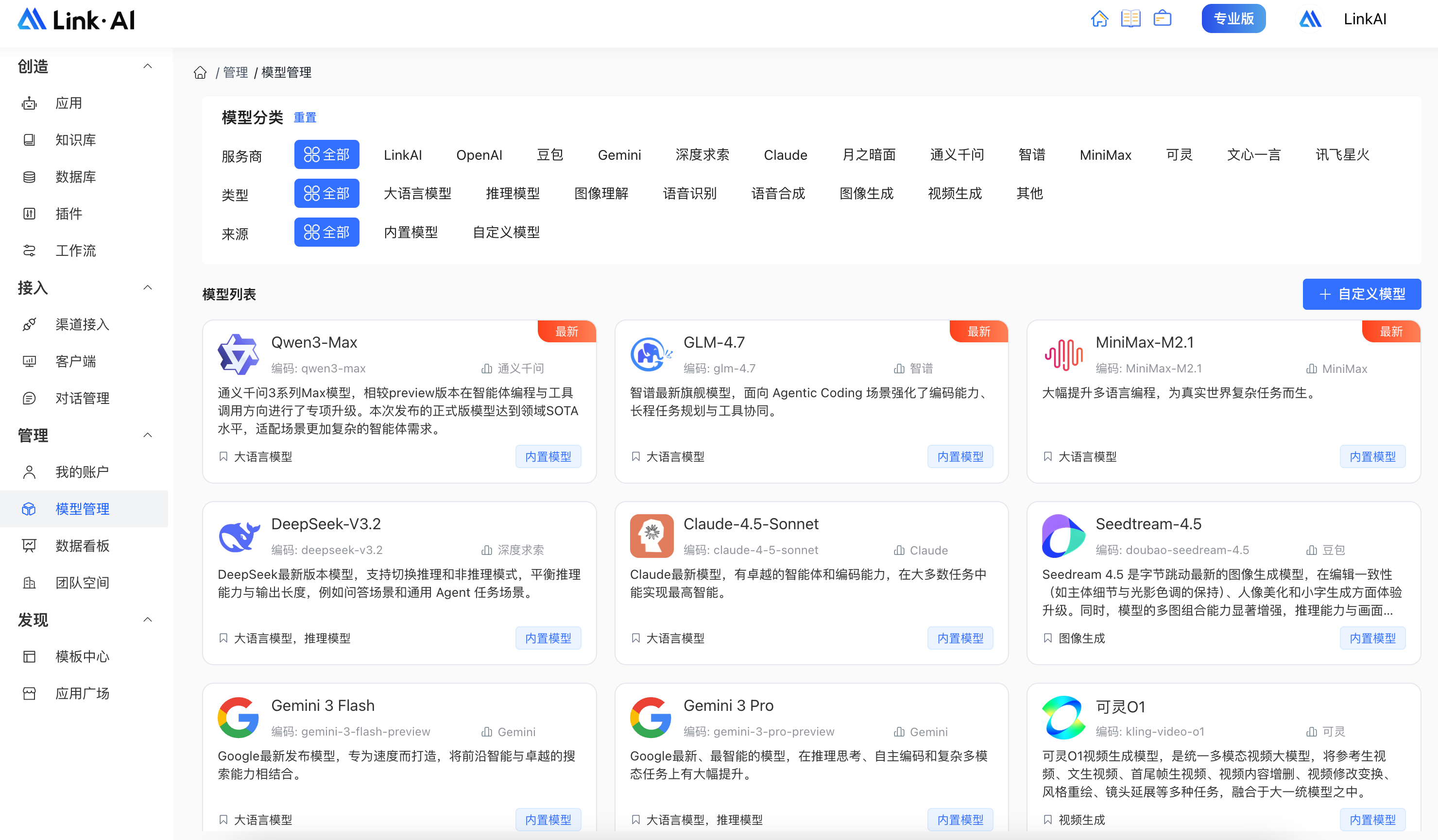Open 数据看板 in the sidebar
Image resolution: width=1438 pixels, height=840 pixels.
click(82, 546)
